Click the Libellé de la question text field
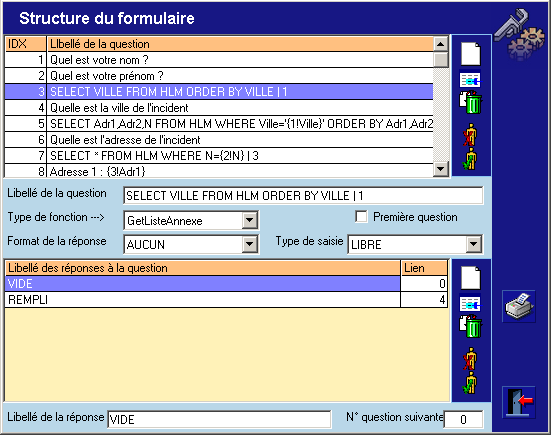Screen dimensions: 551x435 click(303, 196)
